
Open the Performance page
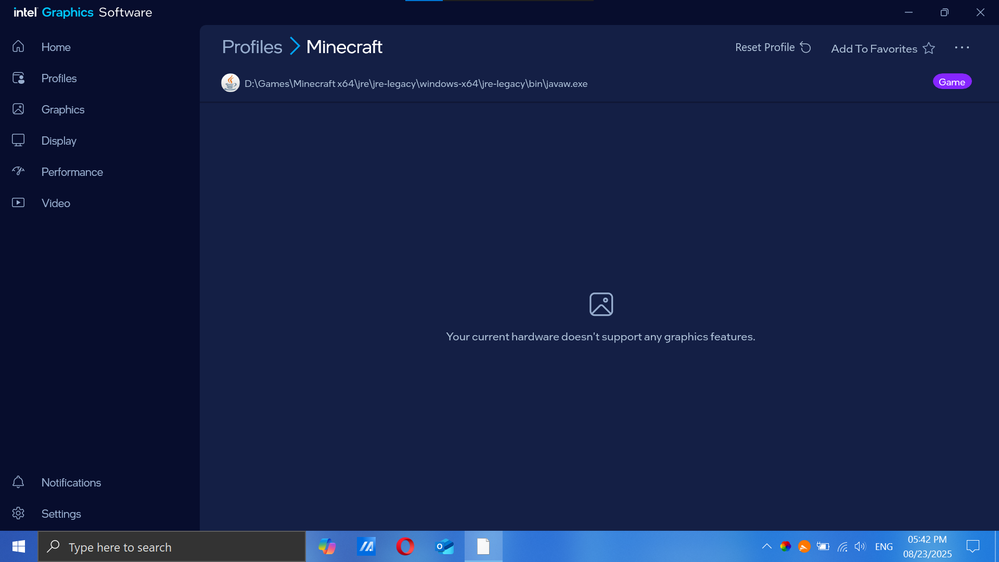pyautogui.click(x=71, y=172)
